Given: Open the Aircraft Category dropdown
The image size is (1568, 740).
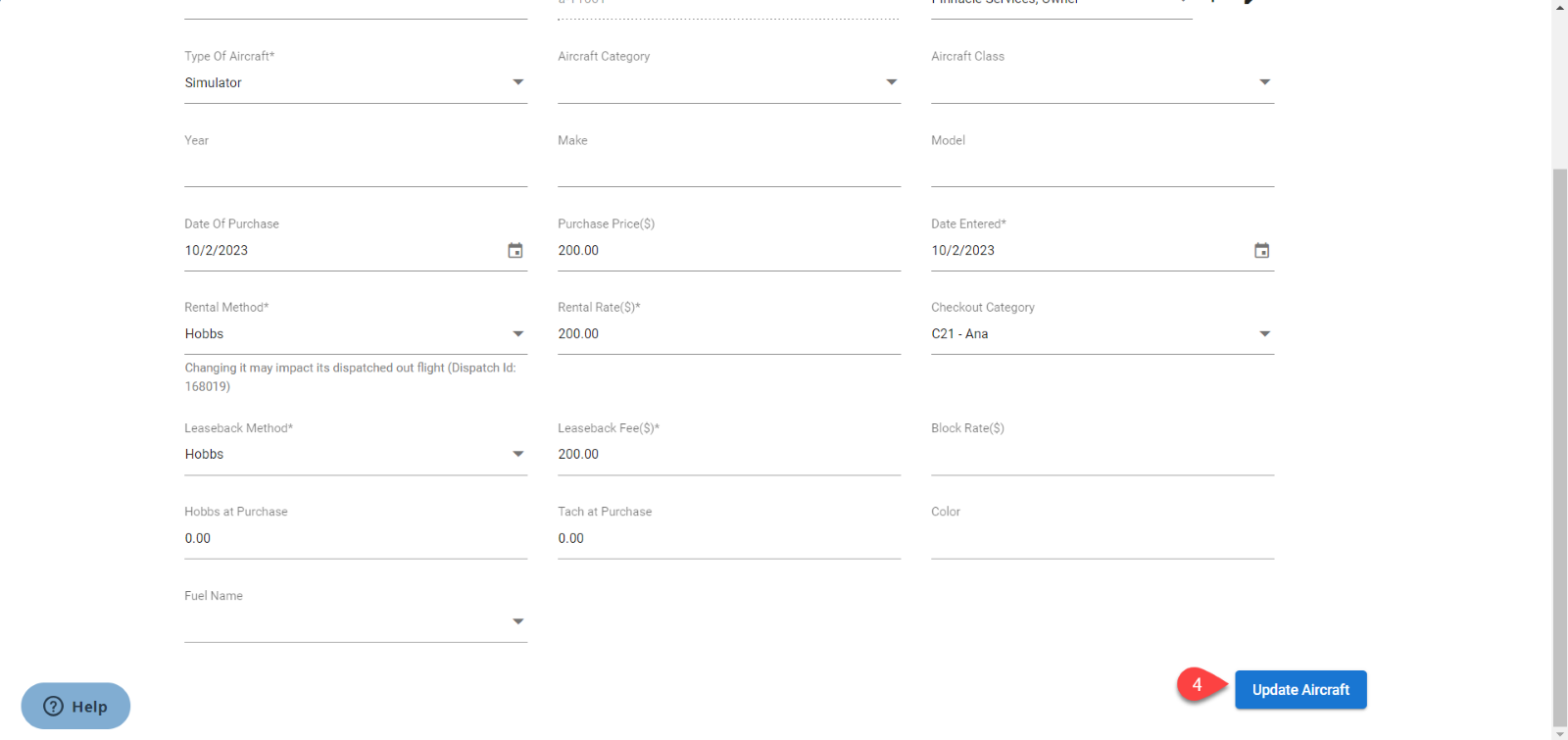Looking at the screenshot, I should tap(891, 83).
